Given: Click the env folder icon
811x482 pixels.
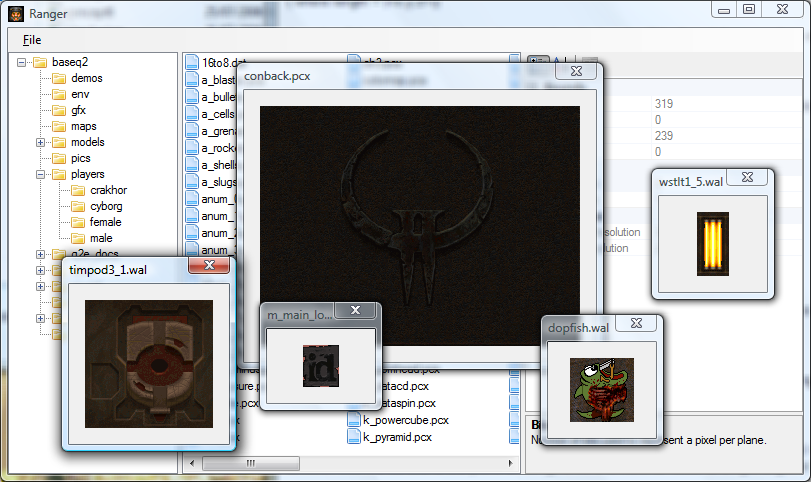Looking at the screenshot, I should (59, 94).
